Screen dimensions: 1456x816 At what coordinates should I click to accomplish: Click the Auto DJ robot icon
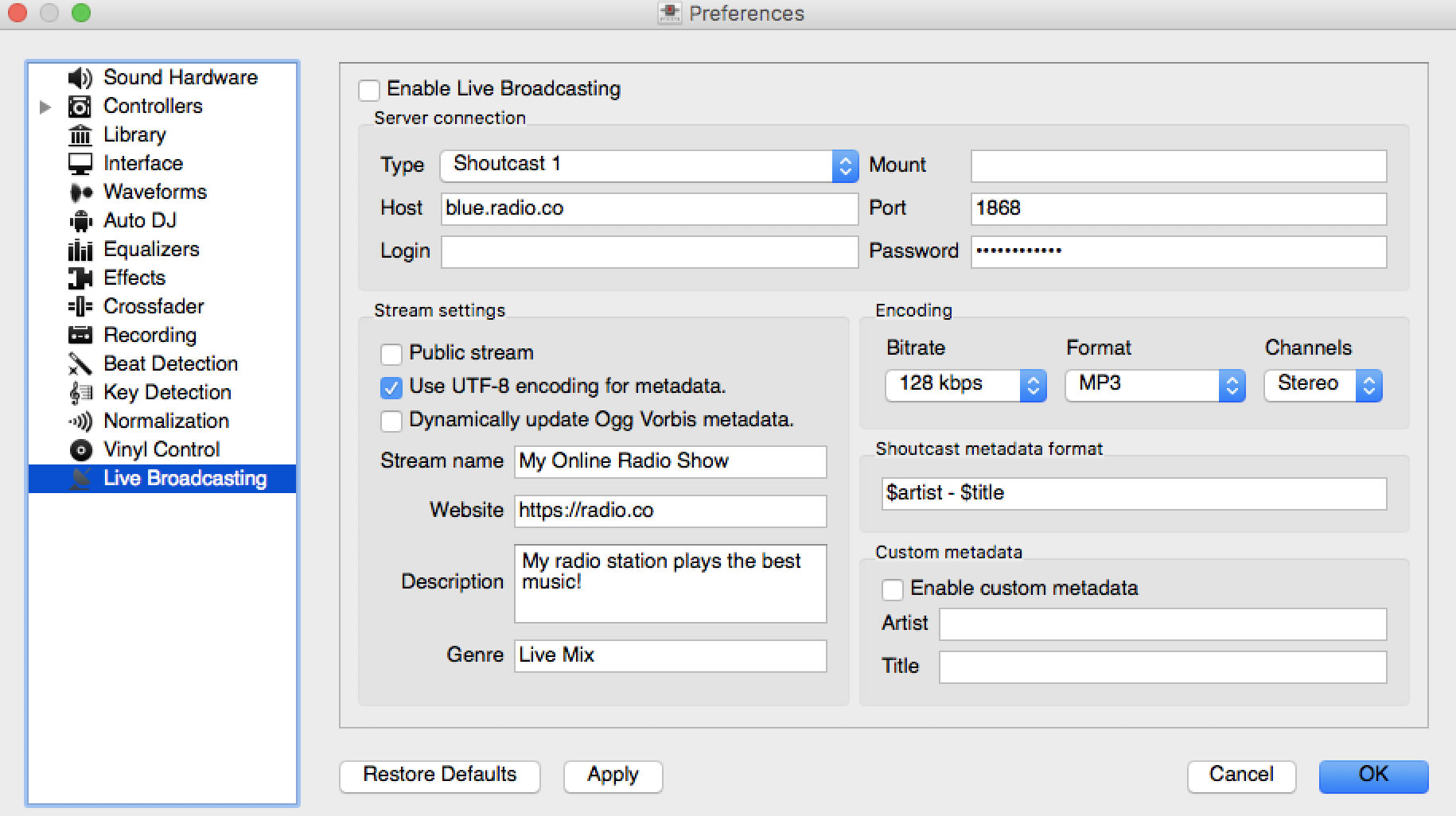(x=80, y=220)
